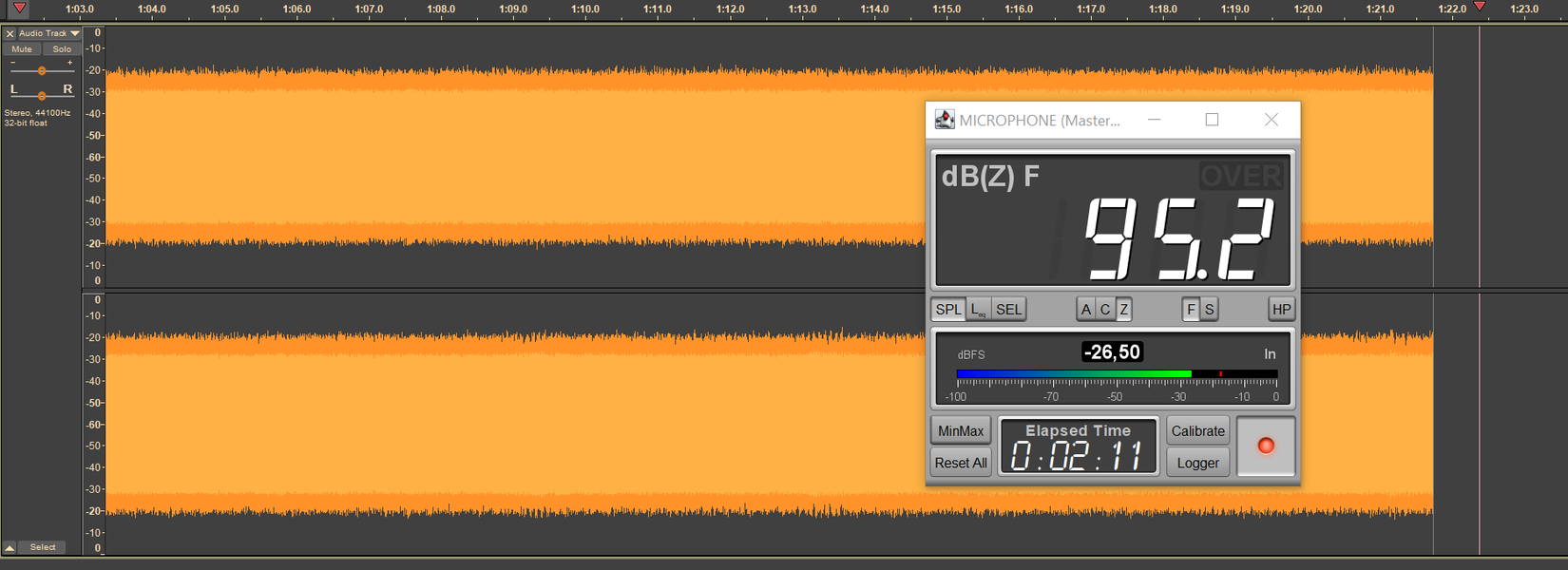Select SEL measurement mode
This screenshot has height=570, width=1568.
pyautogui.click(x=1009, y=310)
